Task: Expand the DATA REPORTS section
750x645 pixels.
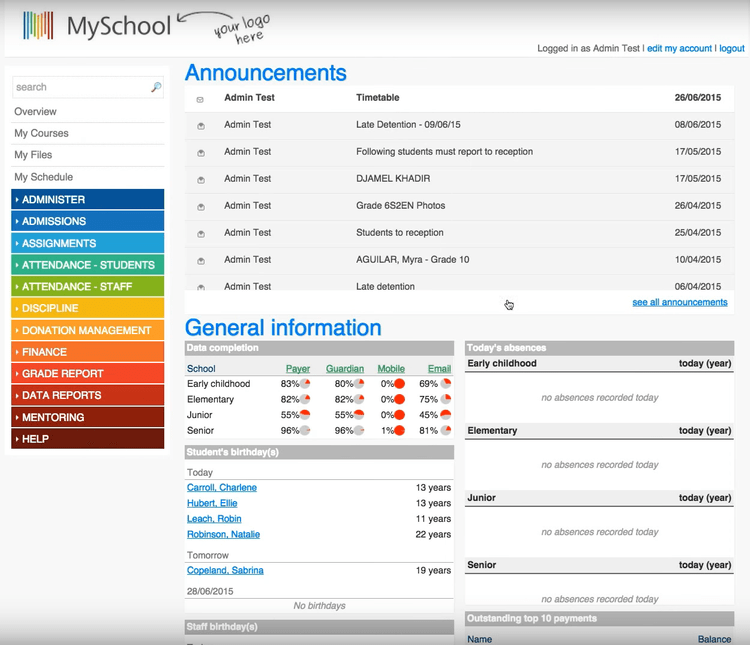Action: [88, 395]
